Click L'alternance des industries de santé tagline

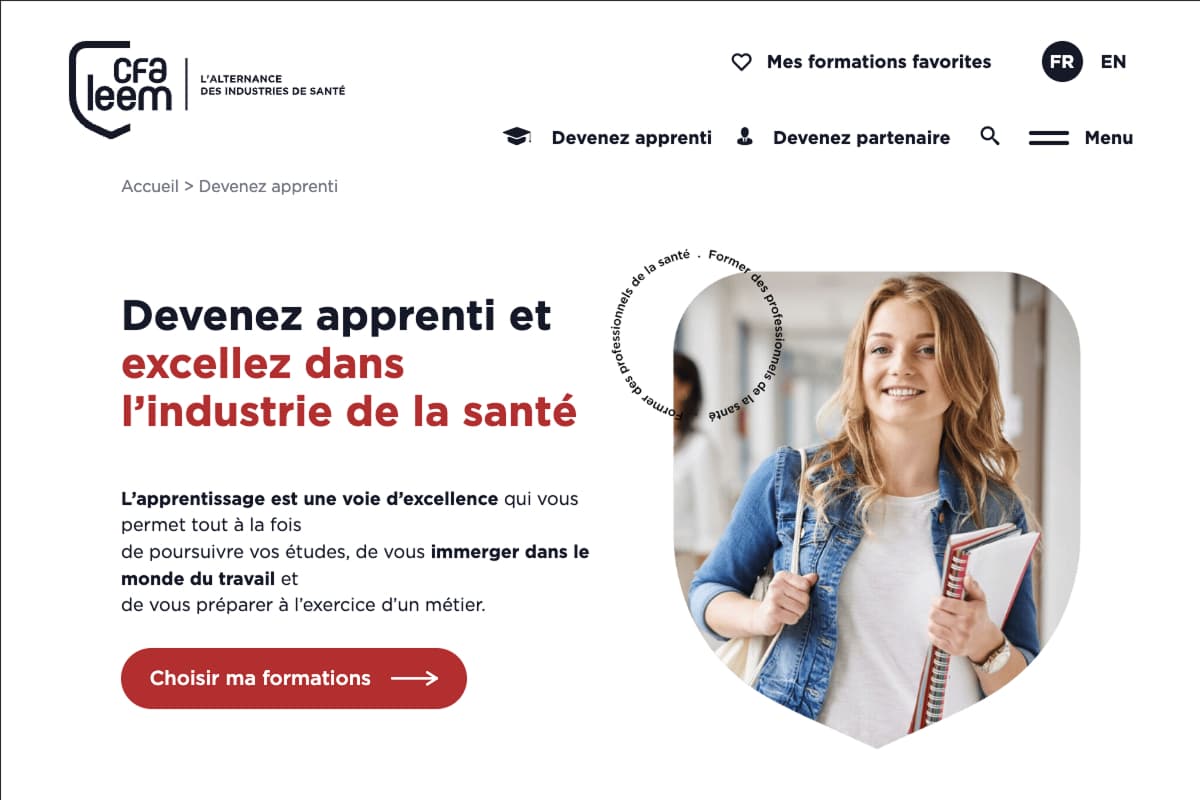pyautogui.click(x=273, y=84)
